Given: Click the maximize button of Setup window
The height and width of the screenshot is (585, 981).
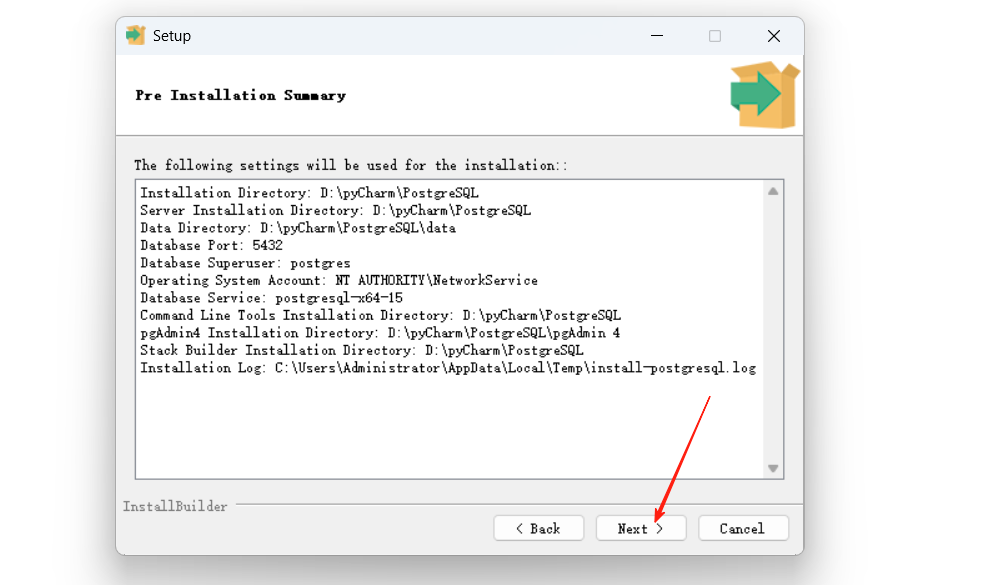Looking at the screenshot, I should [715, 36].
